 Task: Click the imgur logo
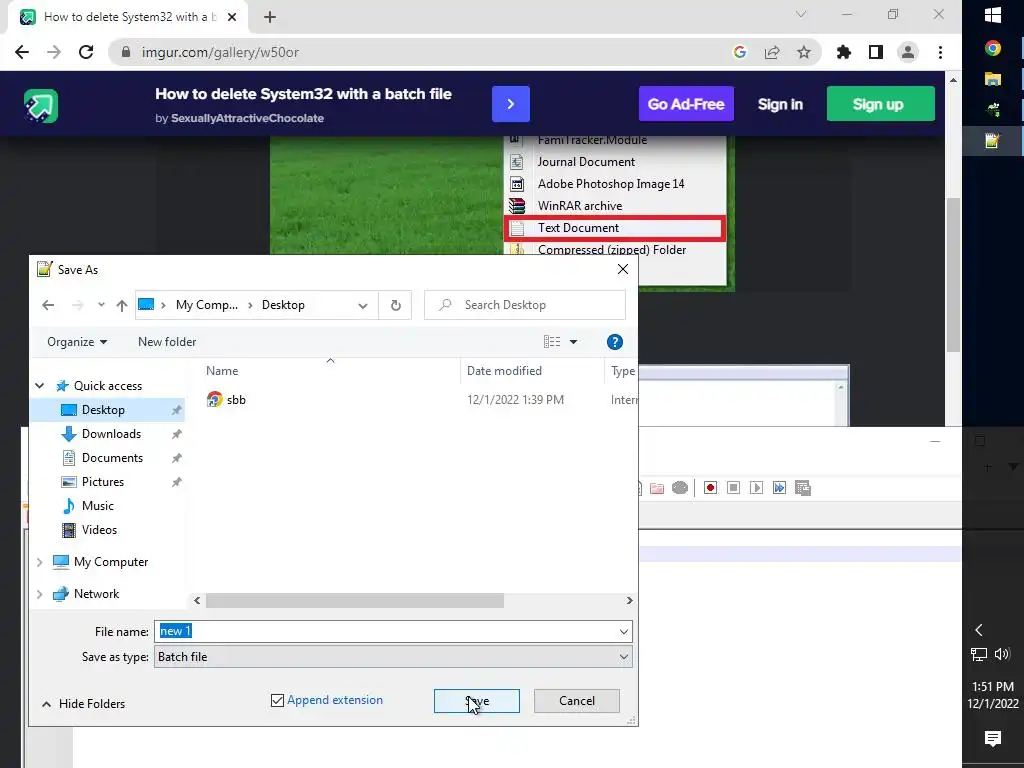pos(41,105)
